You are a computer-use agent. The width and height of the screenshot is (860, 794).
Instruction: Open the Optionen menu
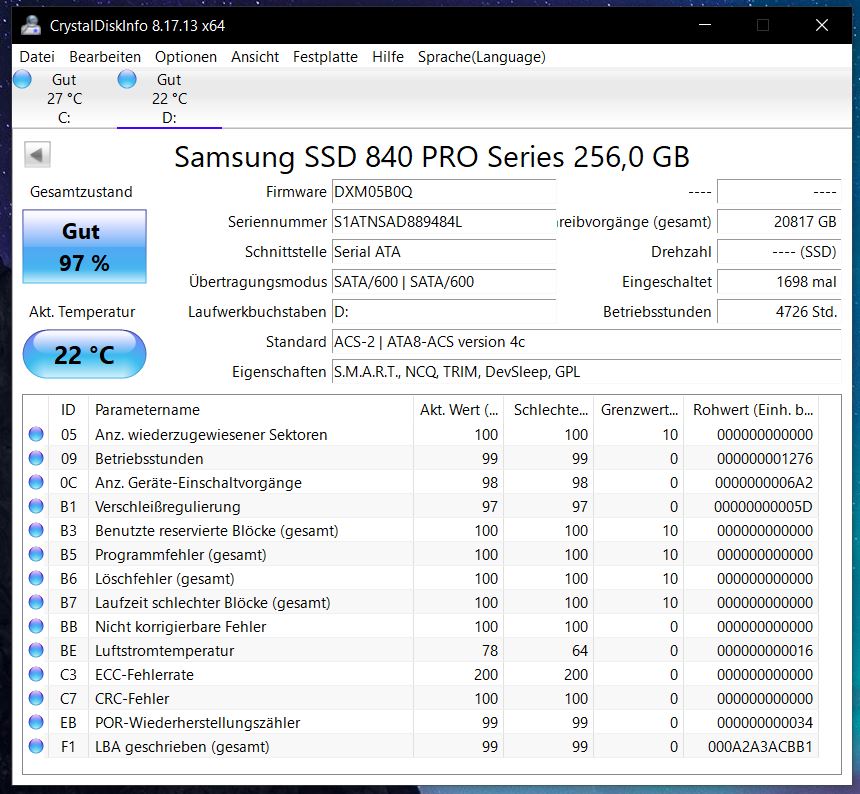(185, 57)
